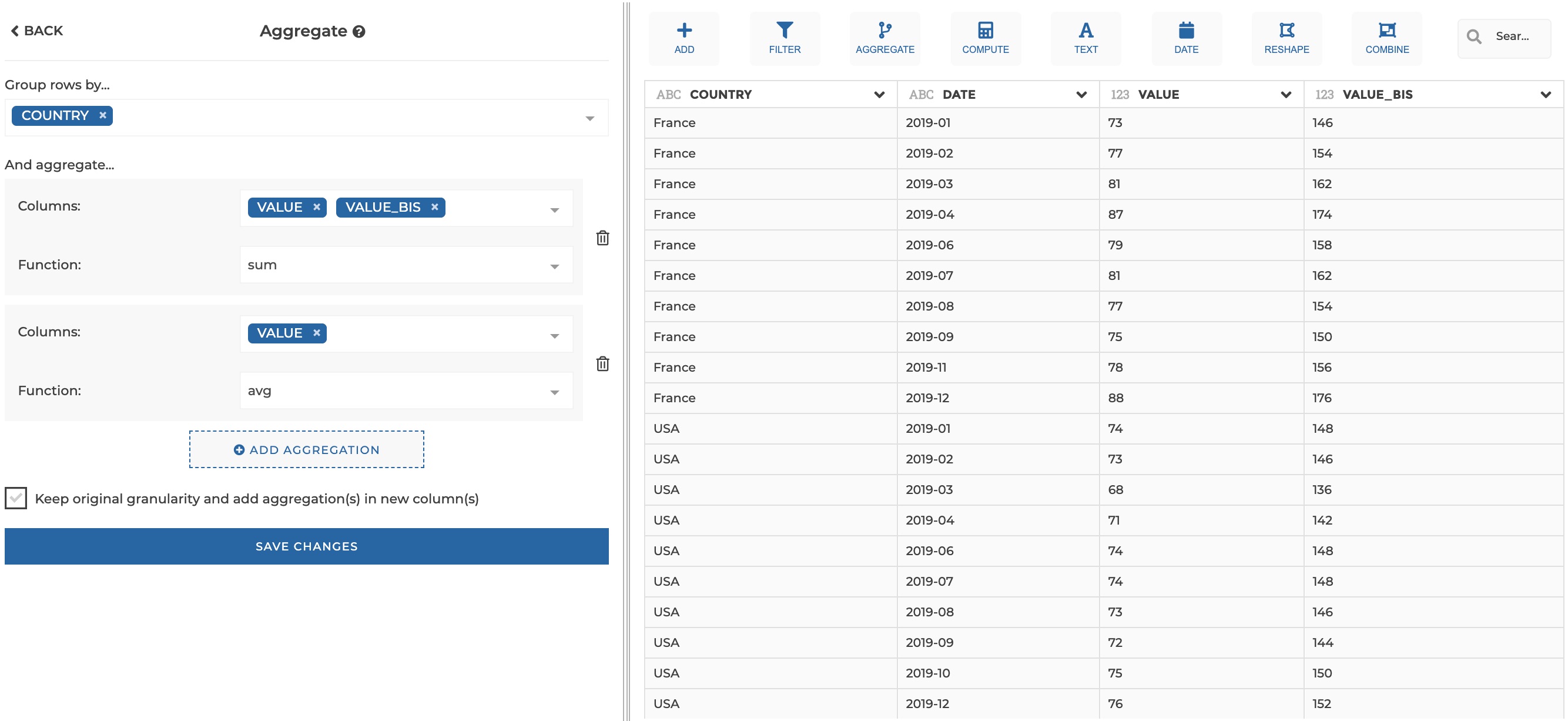Open the Reshape tool
Image resolution: width=1568 pixels, height=721 pixels.
(x=1286, y=38)
